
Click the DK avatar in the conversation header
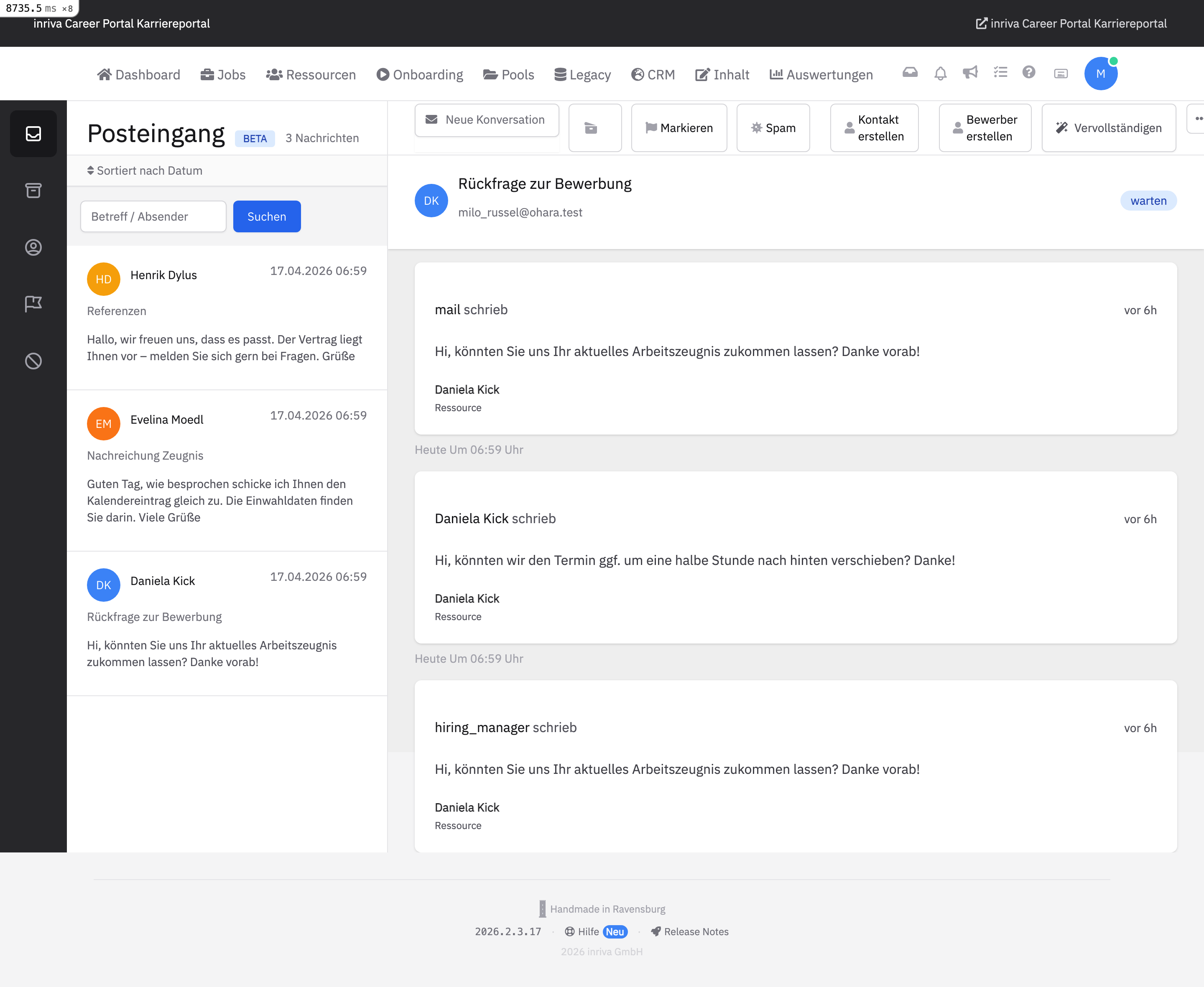pyautogui.click(x=431, y=201)
